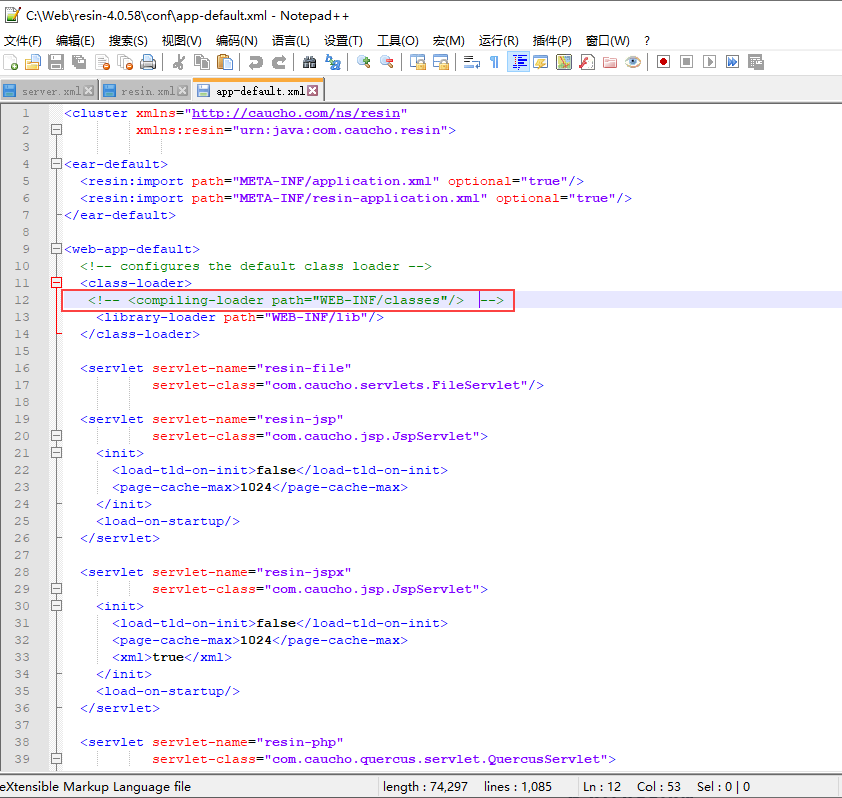This screenshot has width=842, height=798.
Task: Open the 工具(O) menu
Action: [x=398, y=41]
